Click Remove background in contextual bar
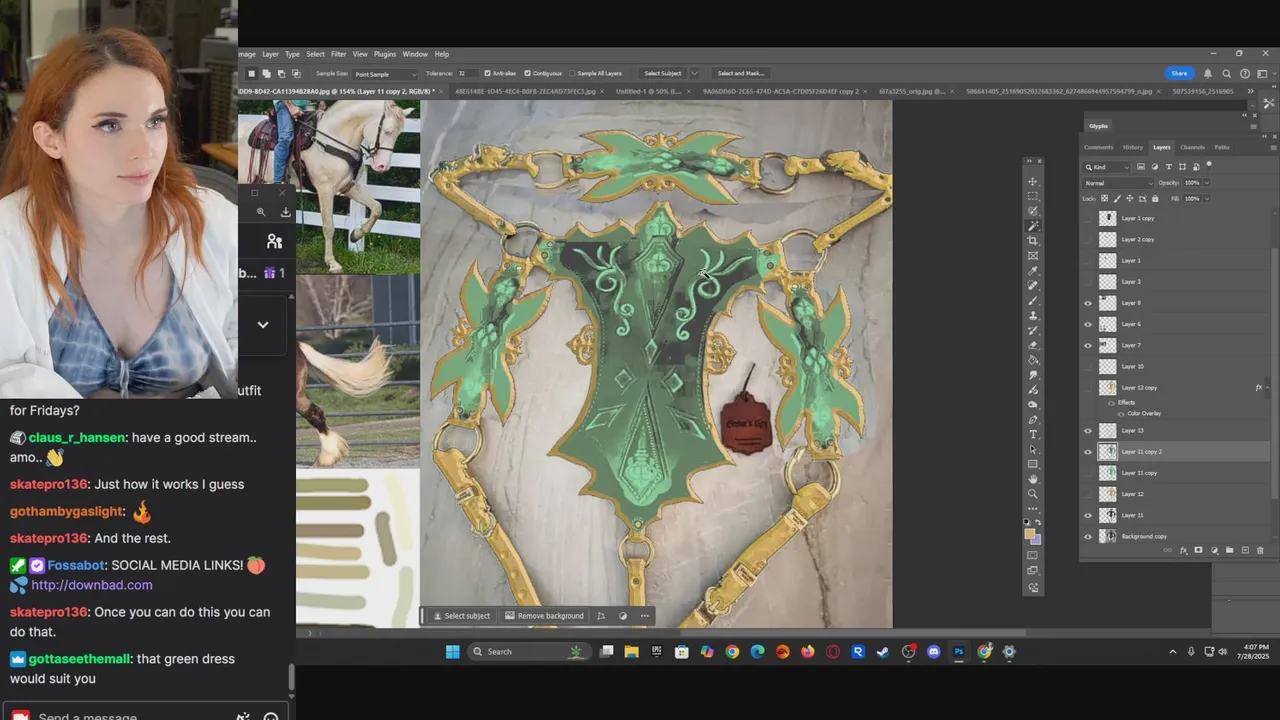The image size is (1280, 720). point(545,616)
